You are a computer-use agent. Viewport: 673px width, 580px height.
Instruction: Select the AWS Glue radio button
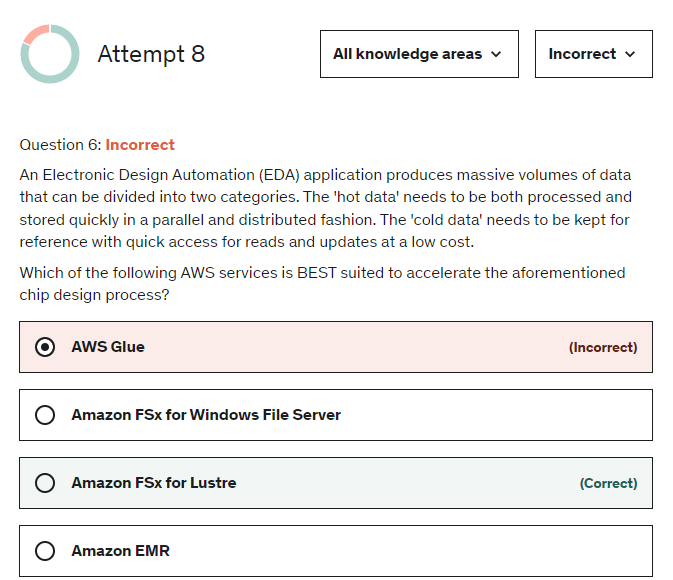pos(45,347)
